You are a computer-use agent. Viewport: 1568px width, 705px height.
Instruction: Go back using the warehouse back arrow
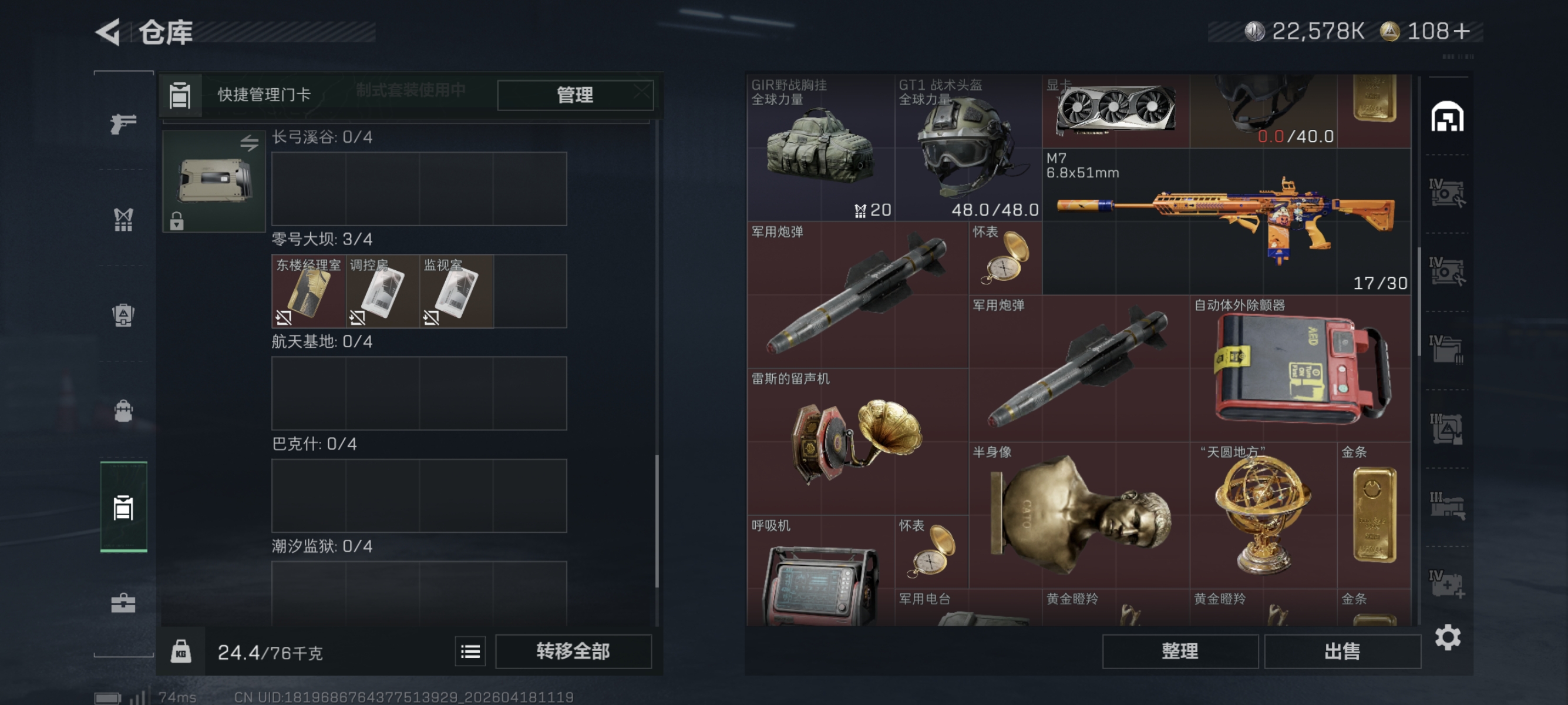tap(109, 32)
